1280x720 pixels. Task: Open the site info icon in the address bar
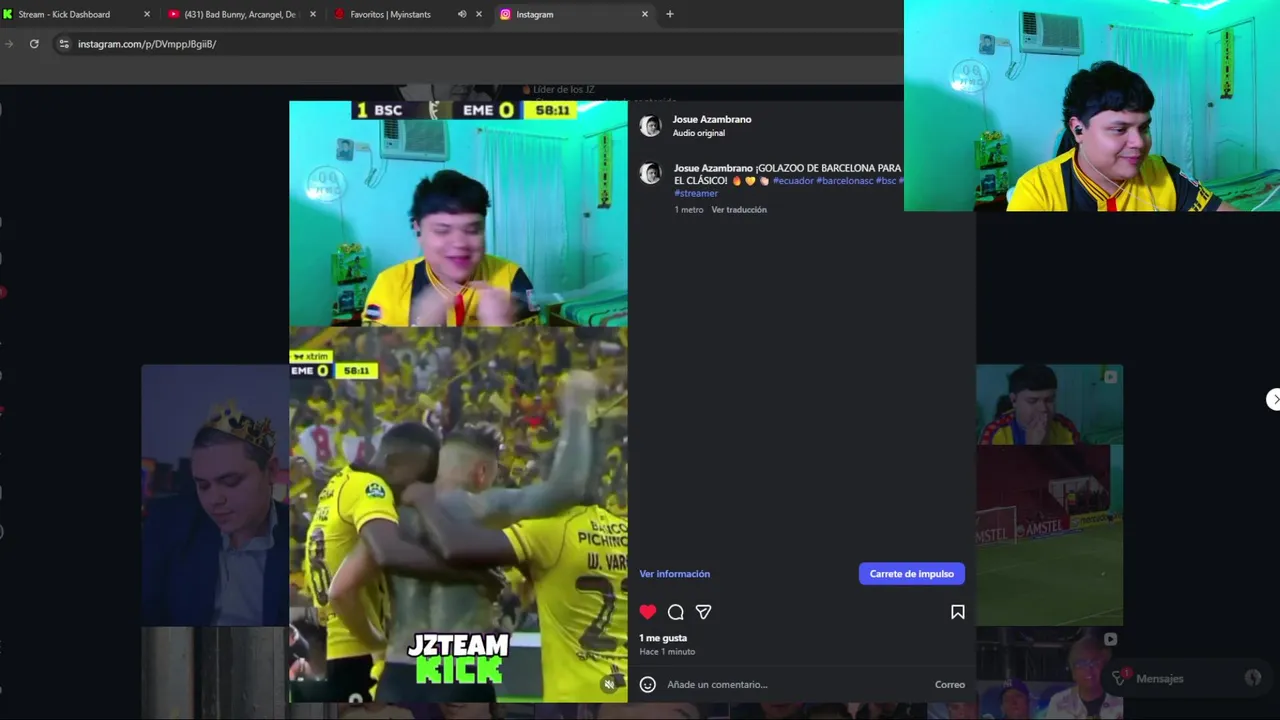coord(64,44)
